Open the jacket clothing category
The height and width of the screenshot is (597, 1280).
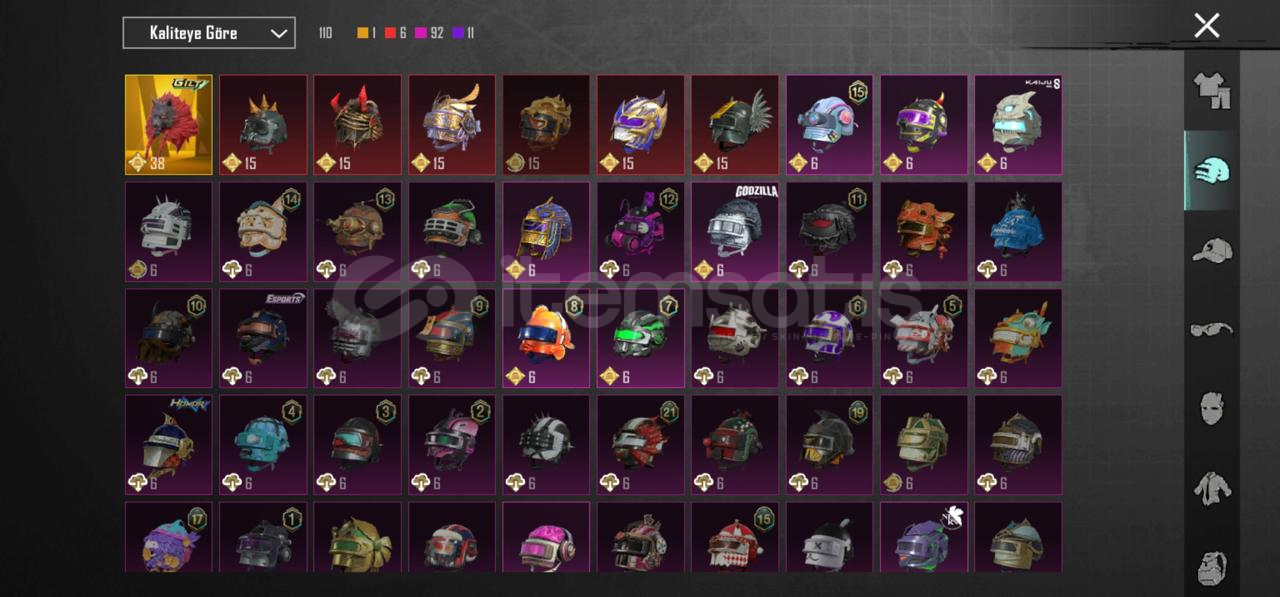pos(1211,488)
